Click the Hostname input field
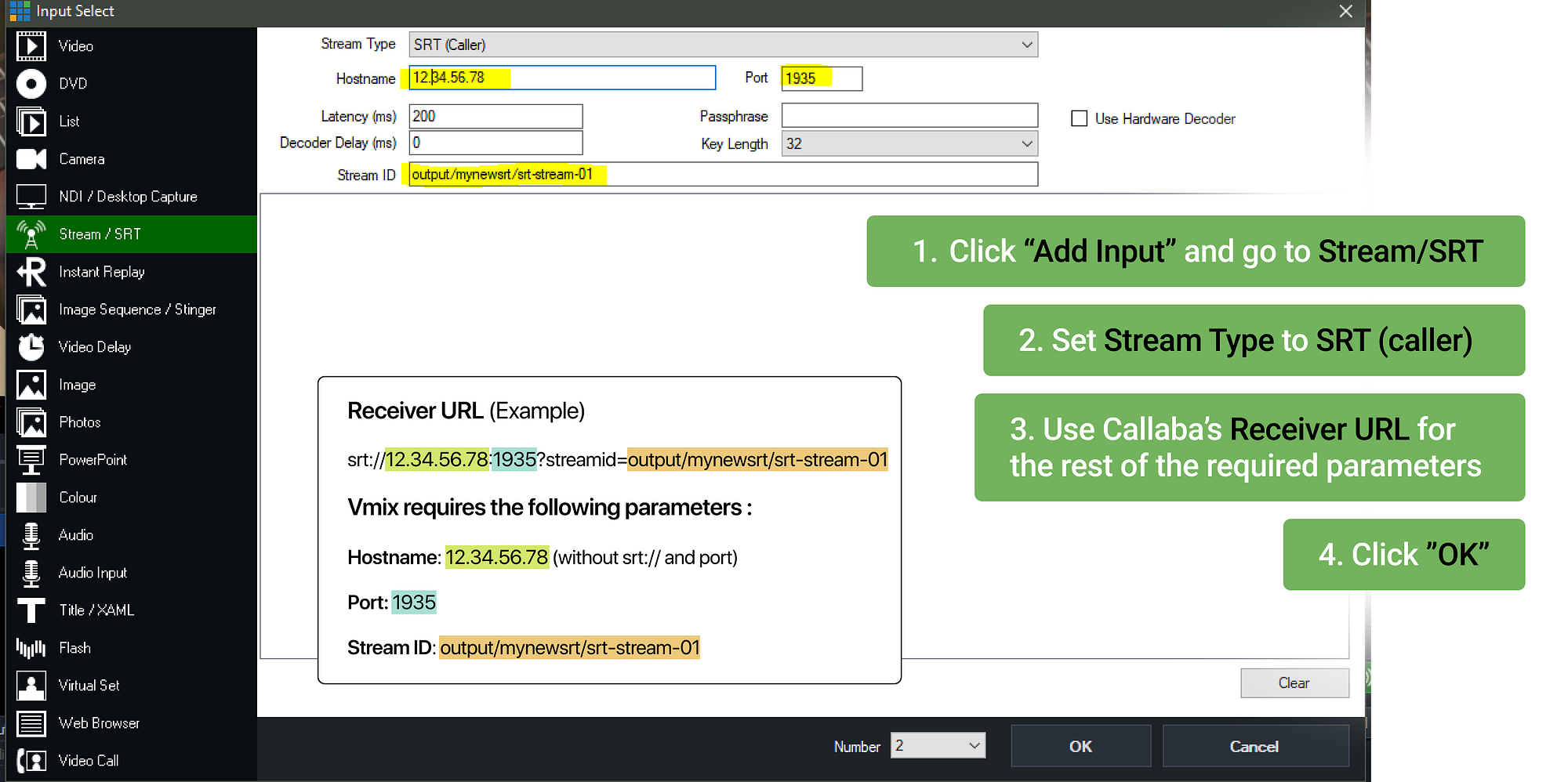The image size is (1568, 782). click(x=562, y=78)
